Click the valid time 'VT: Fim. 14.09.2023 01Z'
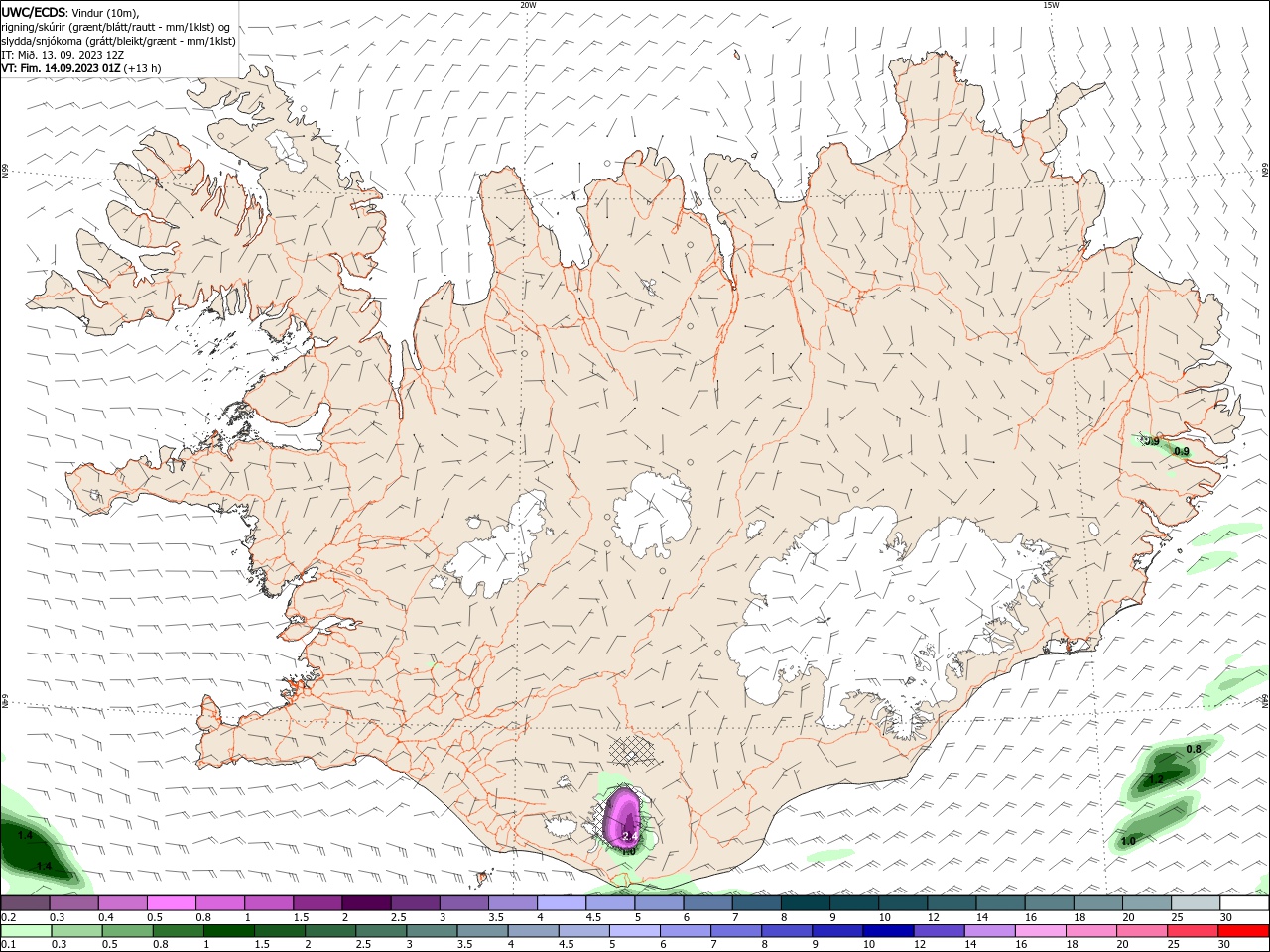 pos(61,68)
